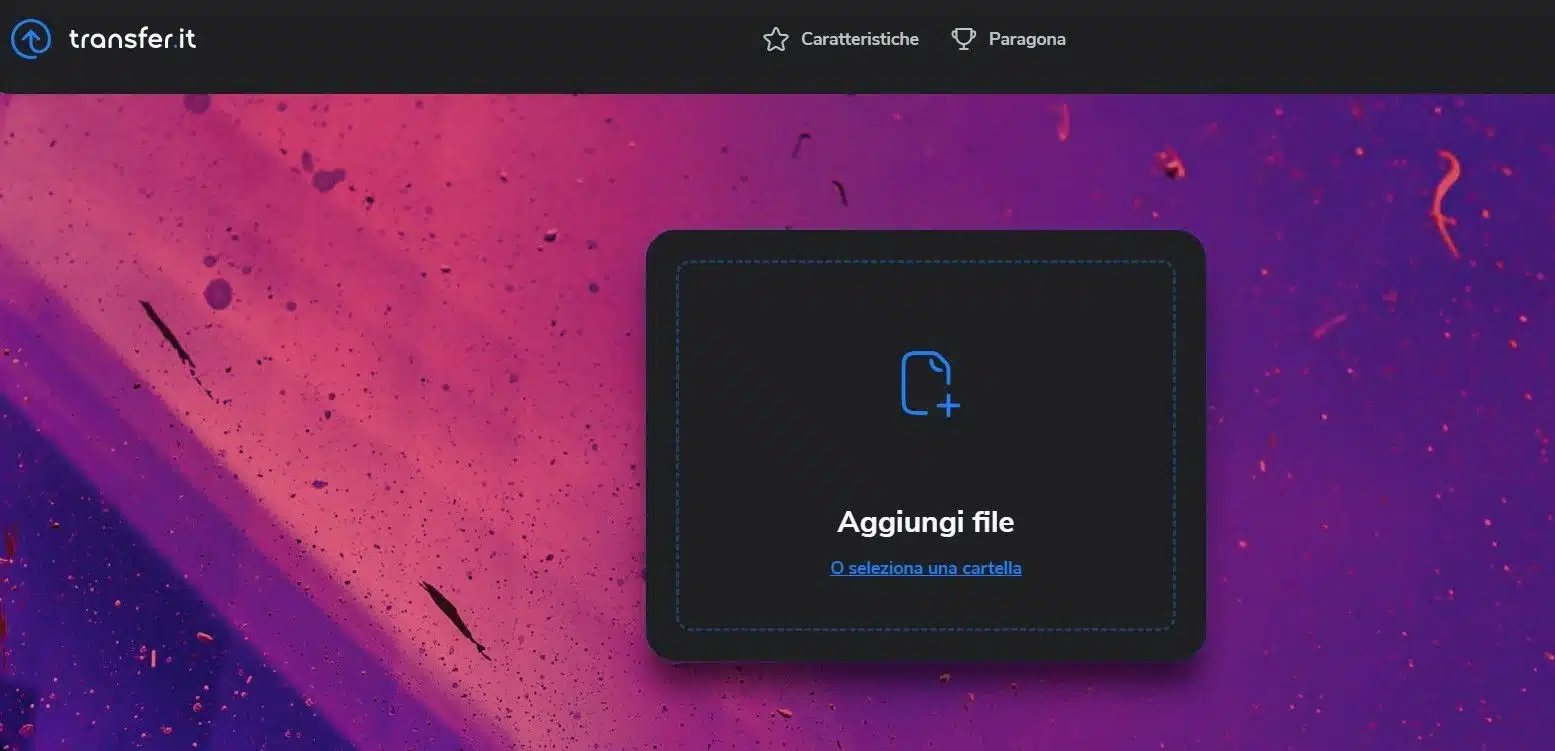This screenshot has width=1555, height=751.
Task: Follow the "O seleziona una cartella" link
Action: pos(925,568)
